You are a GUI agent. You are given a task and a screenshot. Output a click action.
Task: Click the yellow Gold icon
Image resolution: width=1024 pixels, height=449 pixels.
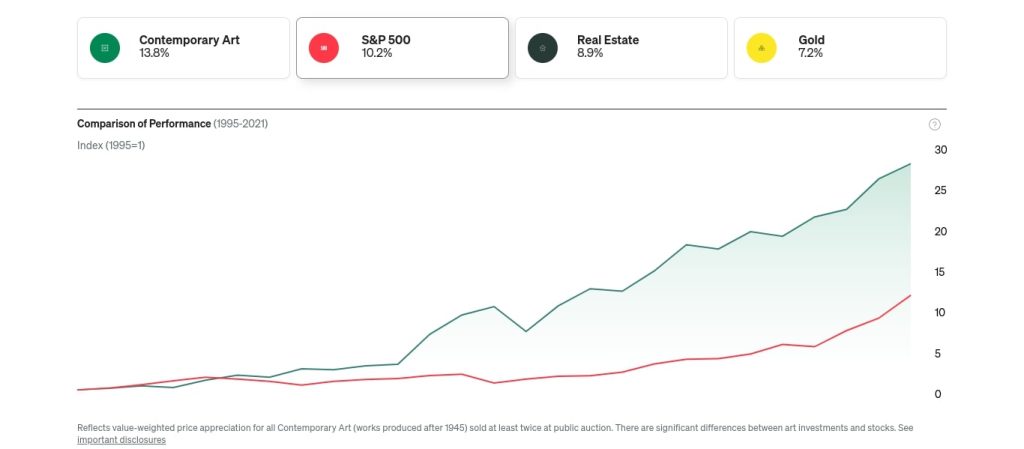click(x=762, y=47)
